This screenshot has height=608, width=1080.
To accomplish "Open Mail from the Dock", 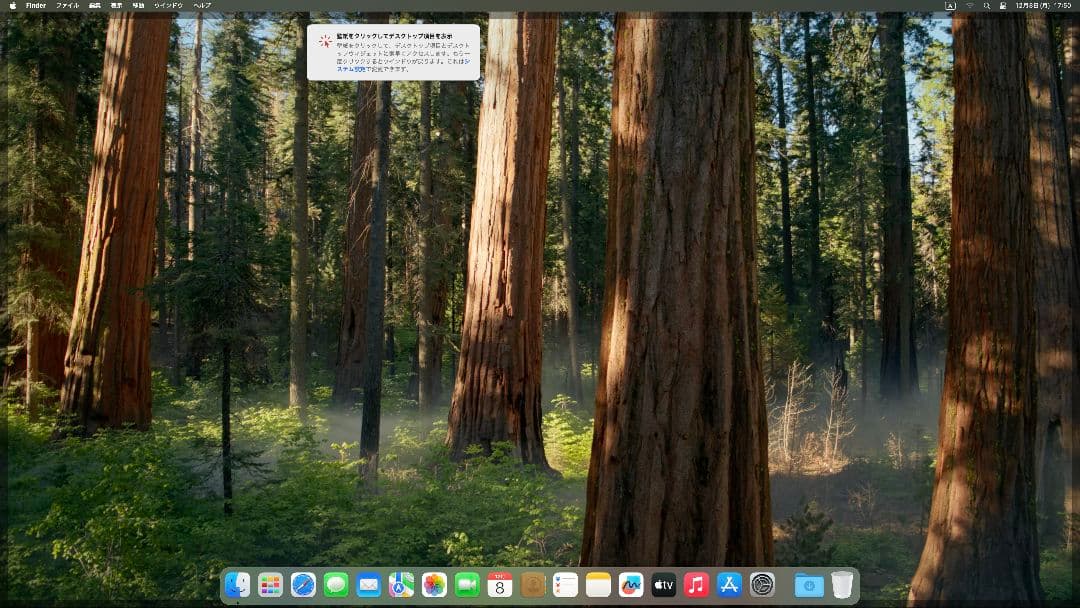I will pos(367,585).
